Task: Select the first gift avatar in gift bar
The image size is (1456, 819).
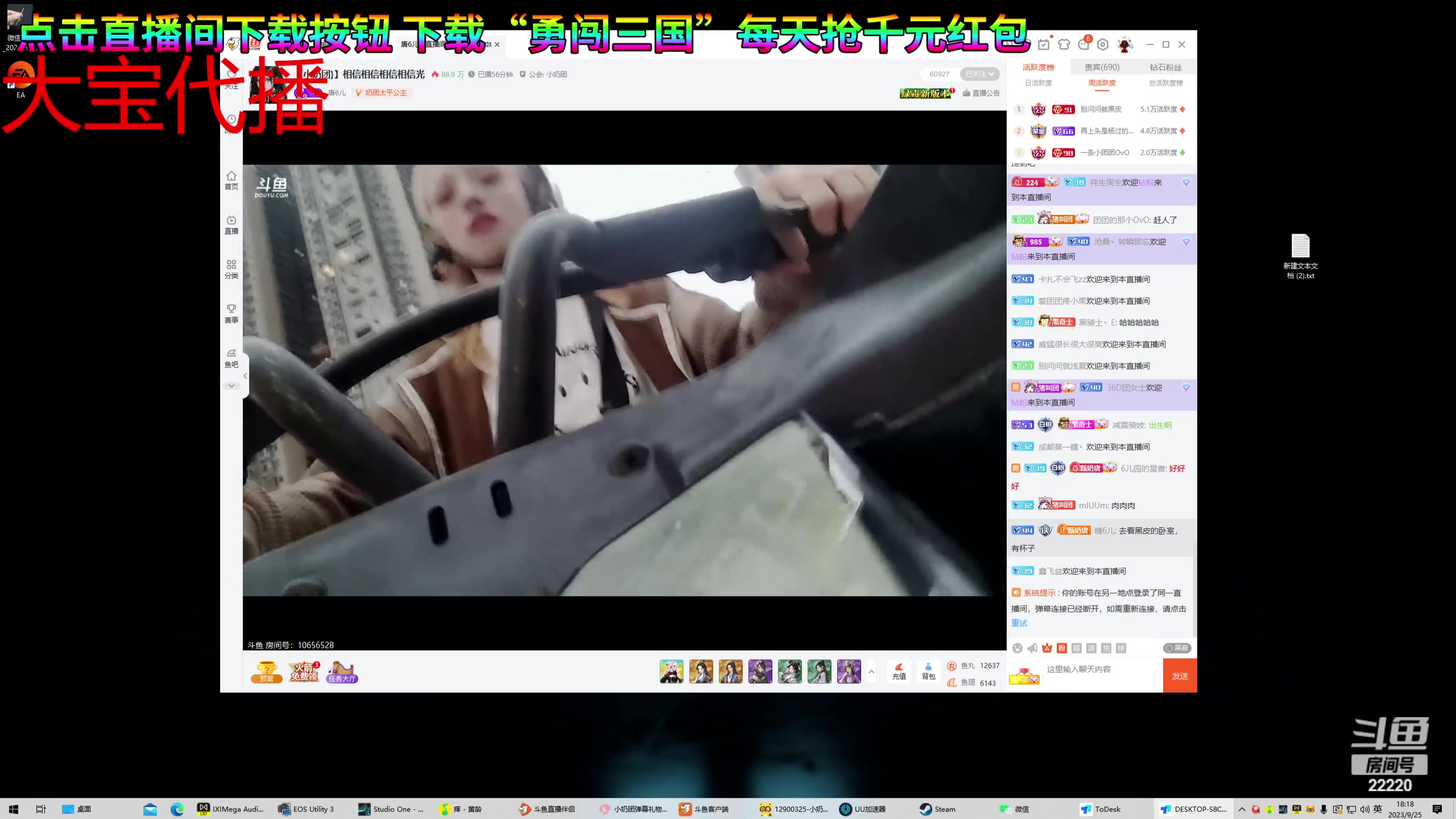Action: click(x=672, y=672)
